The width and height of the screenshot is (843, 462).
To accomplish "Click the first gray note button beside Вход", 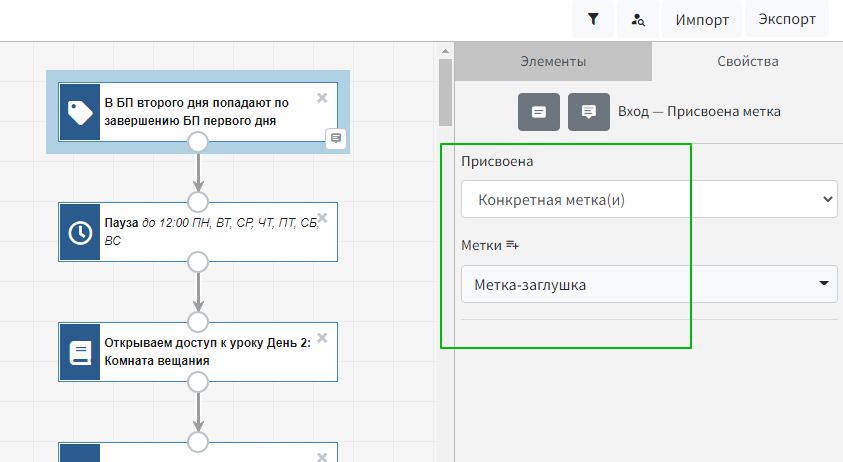I will point(539,111).
